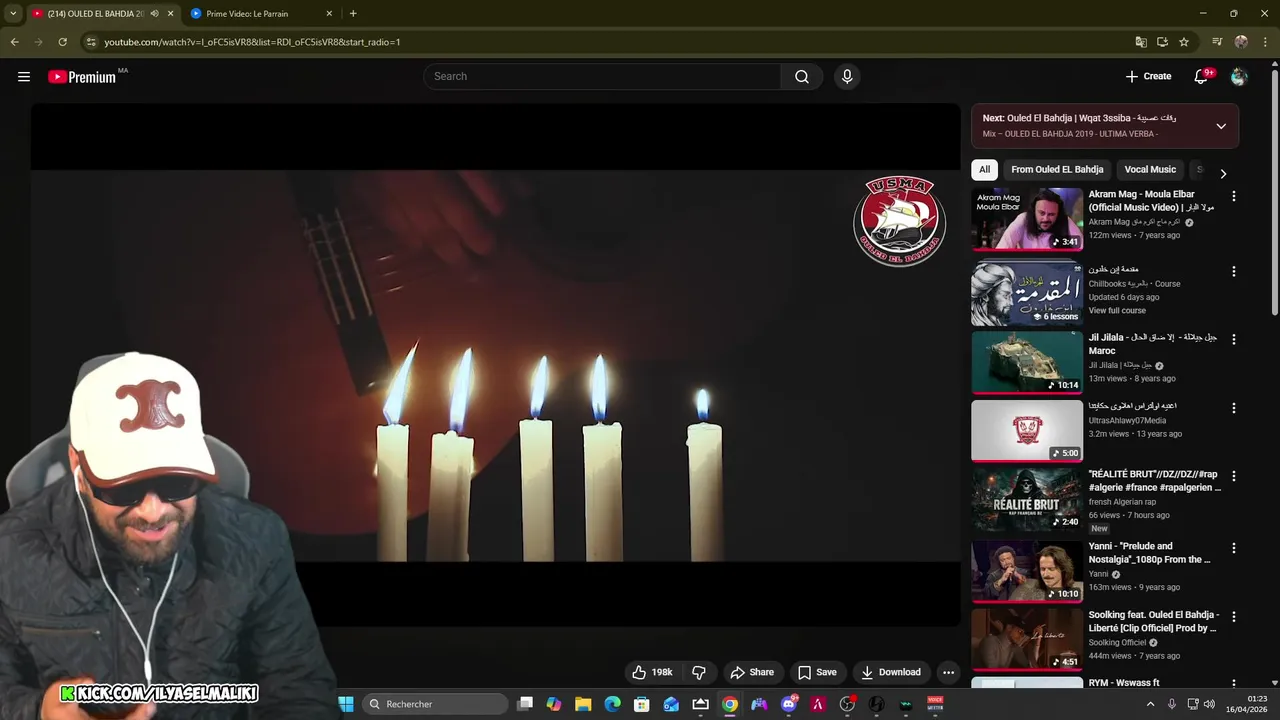Viewport: 1280px width, 720px height.
Task: Show hidden system tray icons
Action: coord(1150,704)
